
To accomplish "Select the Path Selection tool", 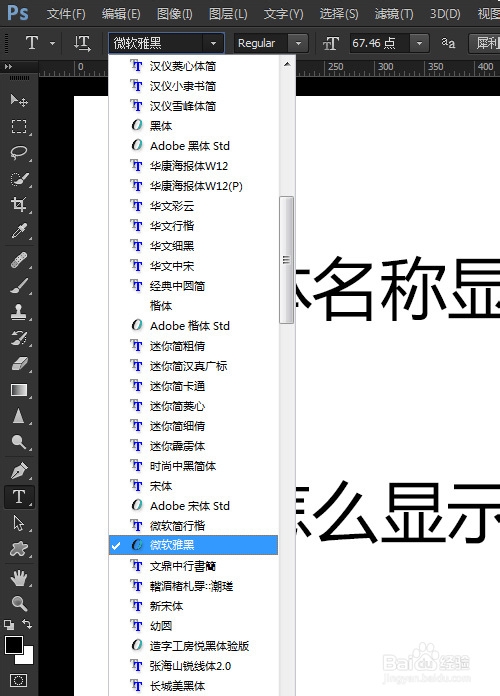I will coord(19,523).
